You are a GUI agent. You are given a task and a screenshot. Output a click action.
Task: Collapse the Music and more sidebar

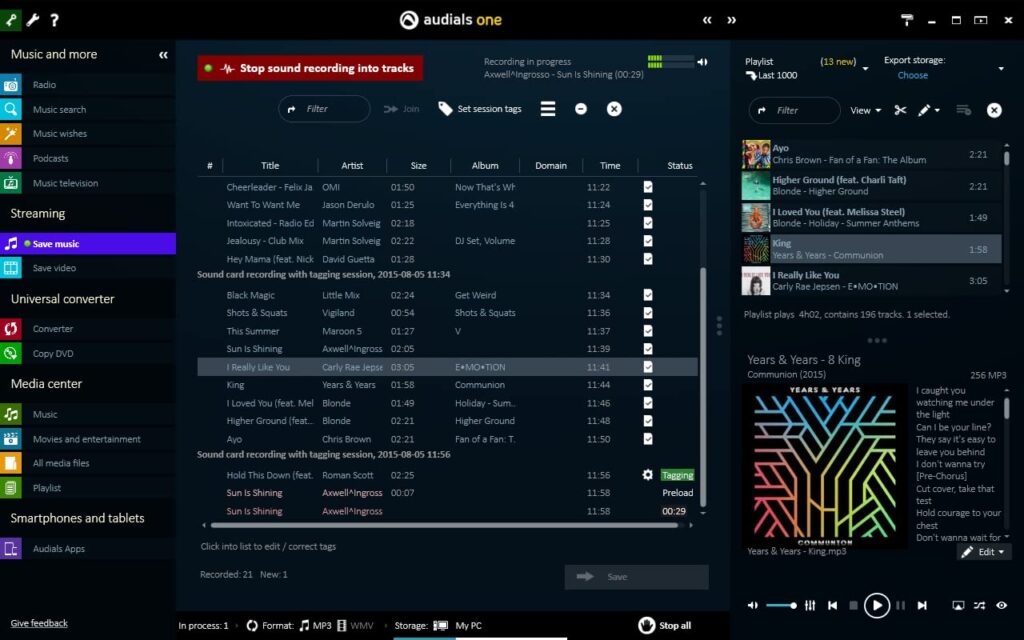coord(163,55)
